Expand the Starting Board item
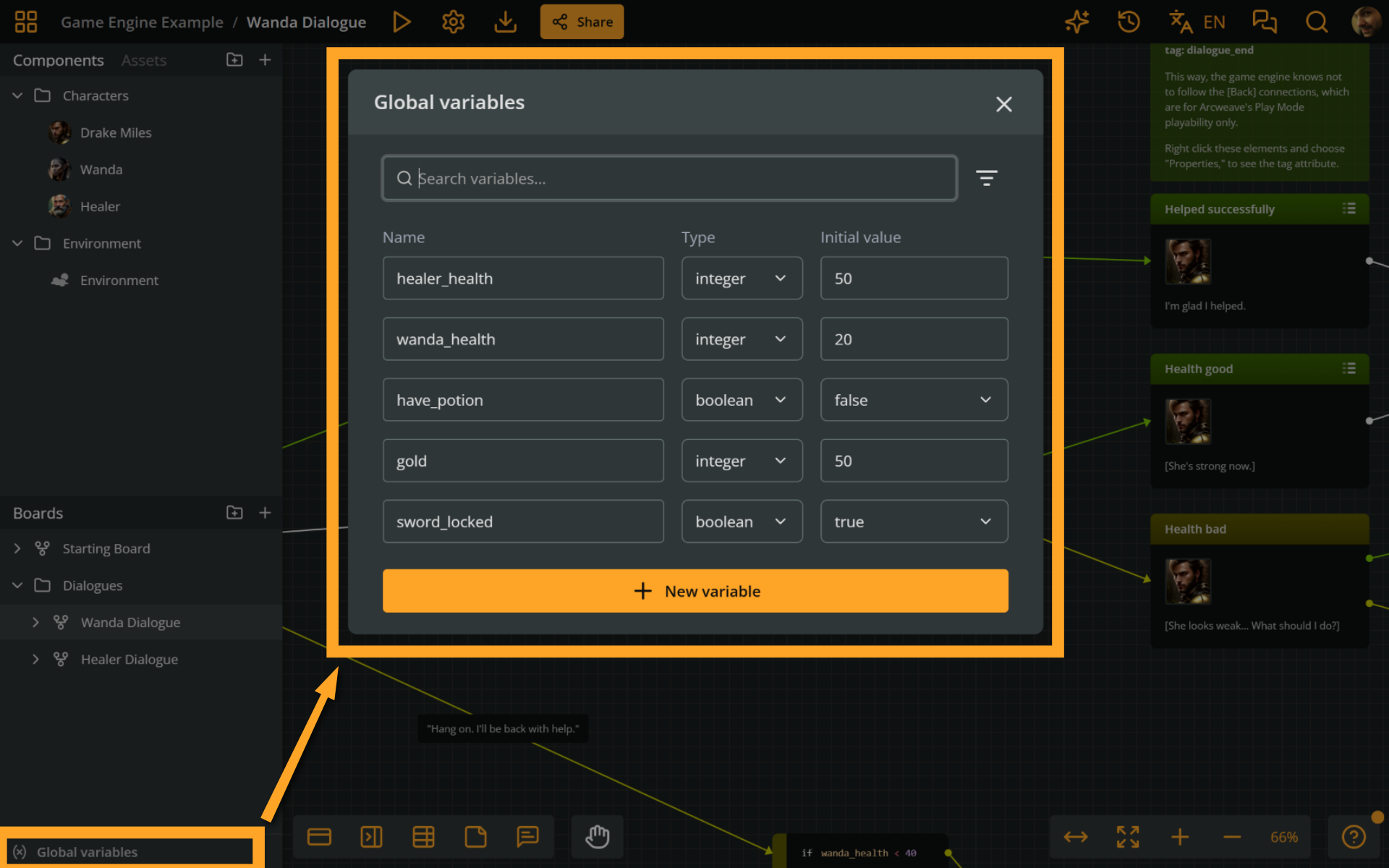The height and width of the screenshot is (868, 1389). point(17,548)
